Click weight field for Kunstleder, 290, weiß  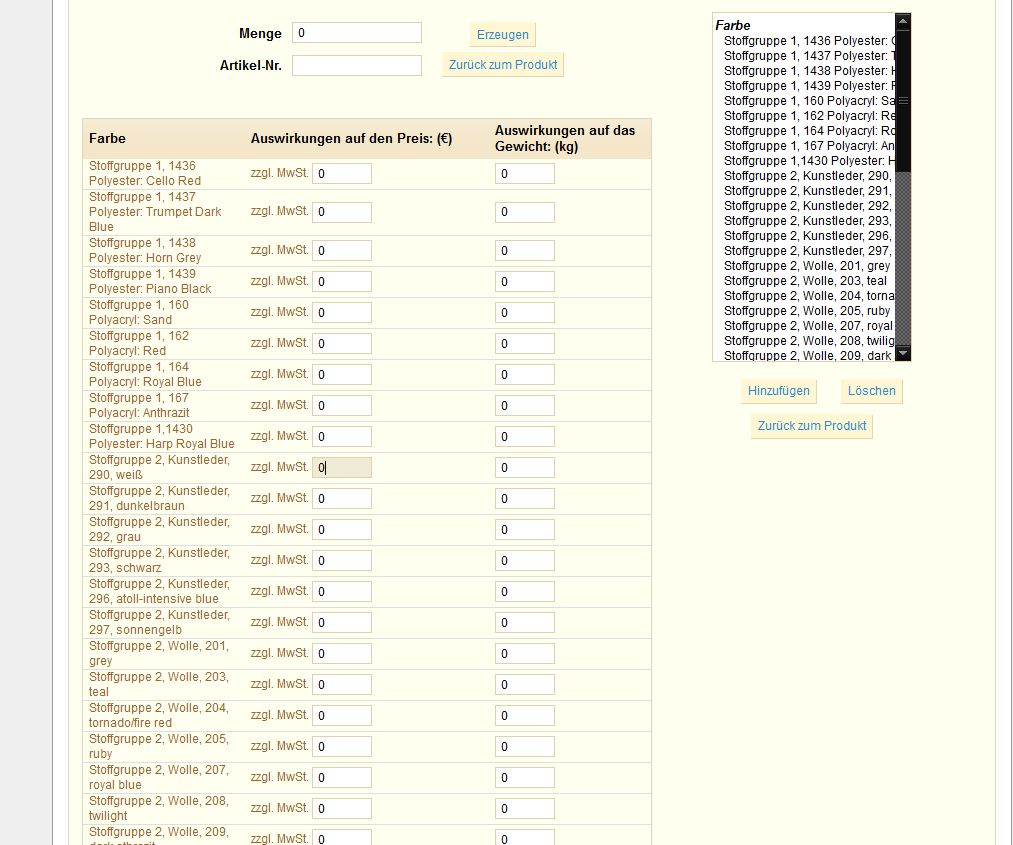(525, 468)
